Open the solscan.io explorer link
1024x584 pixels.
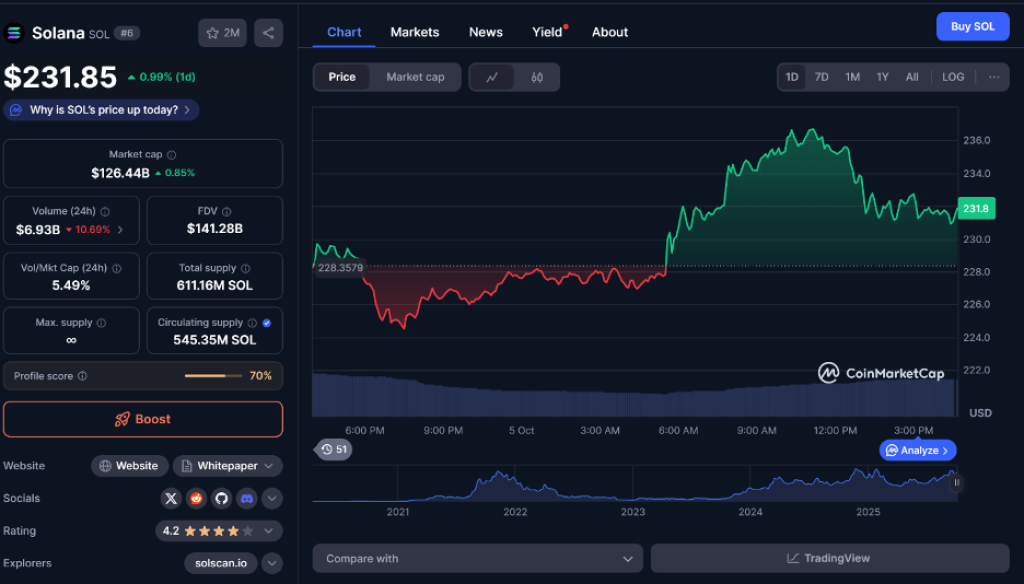(x=221, y=563)
